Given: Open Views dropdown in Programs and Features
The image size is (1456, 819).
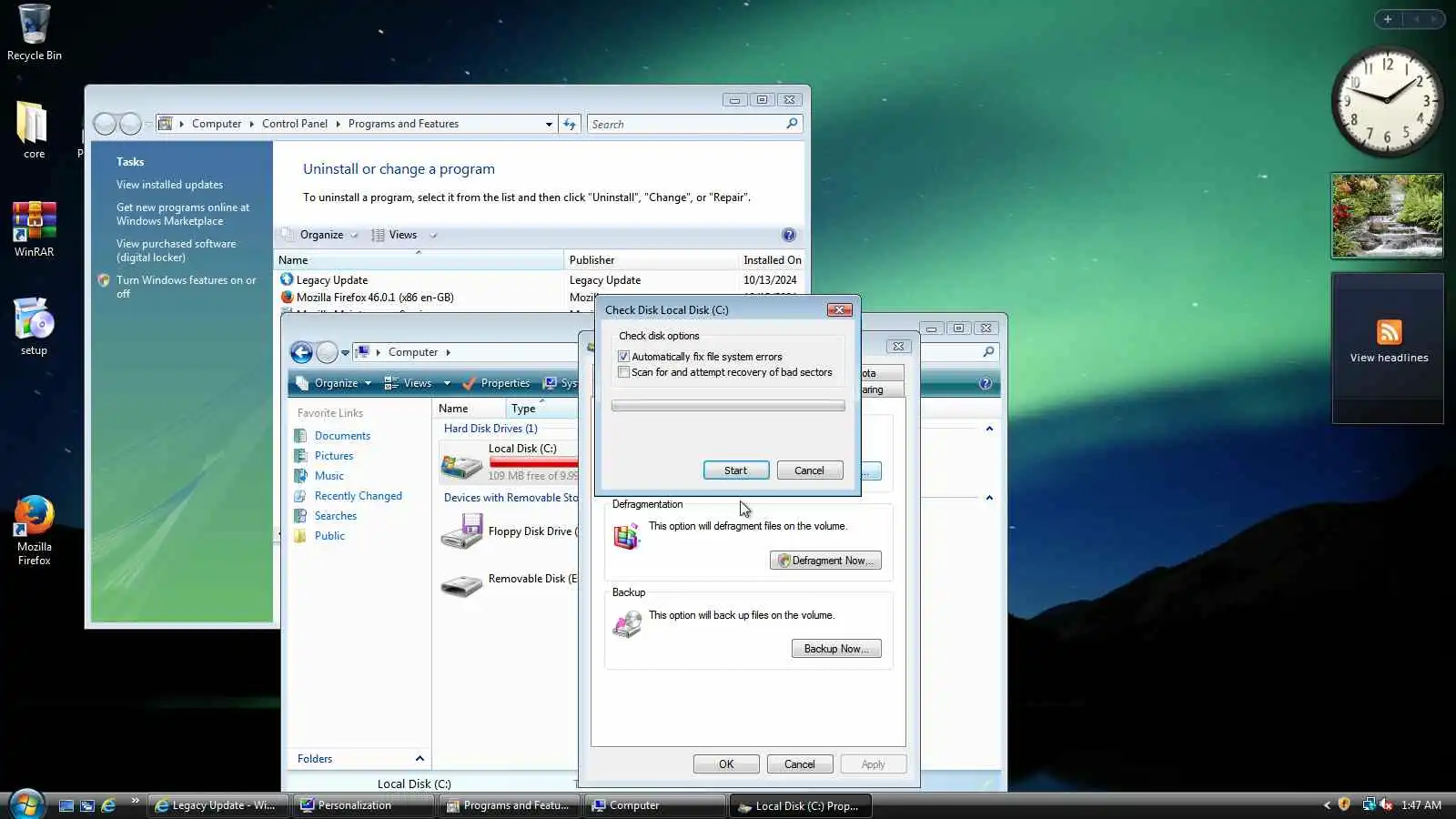Looking at the screenshot, I should (433, 235).
